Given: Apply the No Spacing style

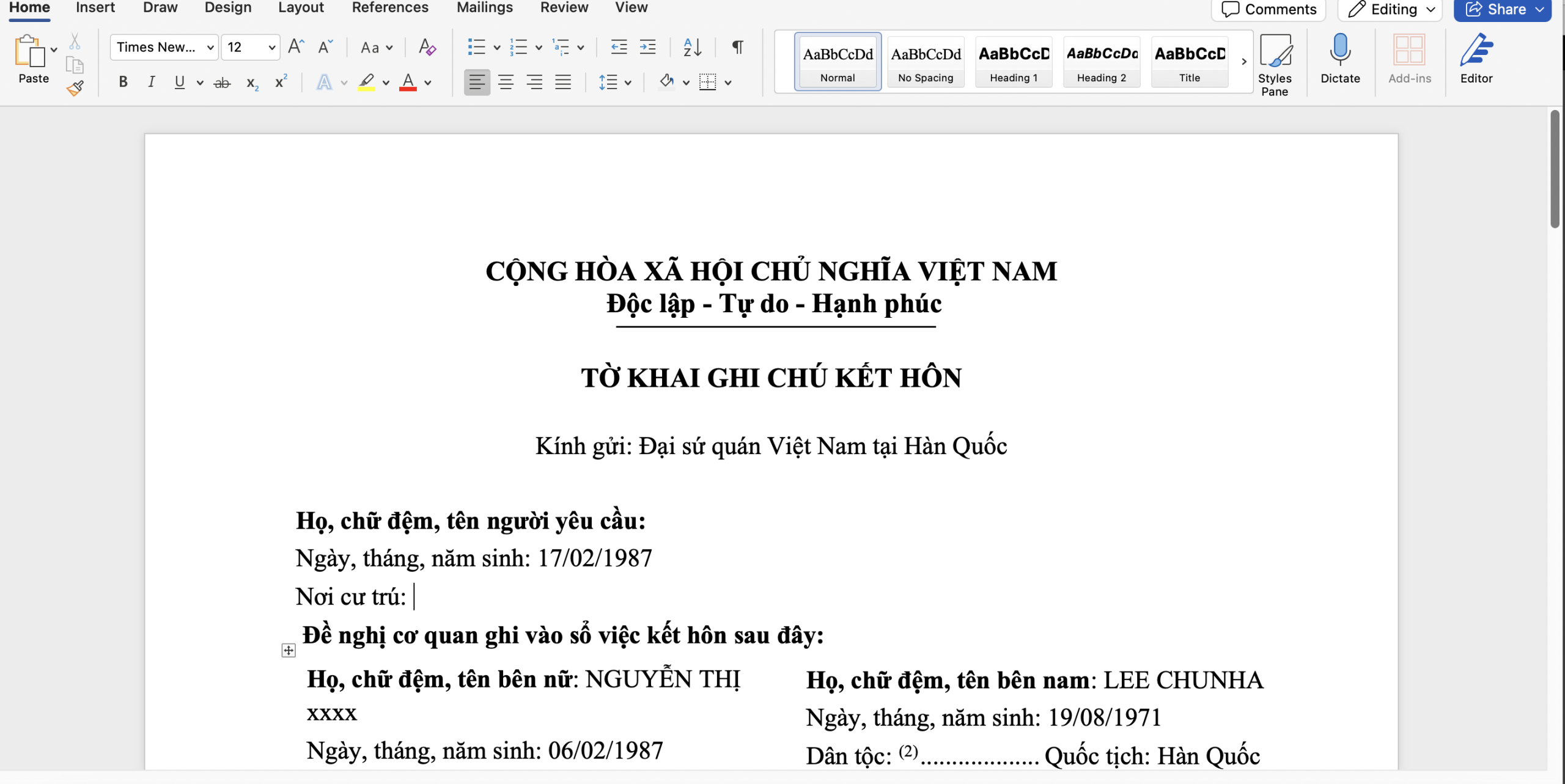Looking at the screenshot, I should click(x=926, y=62).
